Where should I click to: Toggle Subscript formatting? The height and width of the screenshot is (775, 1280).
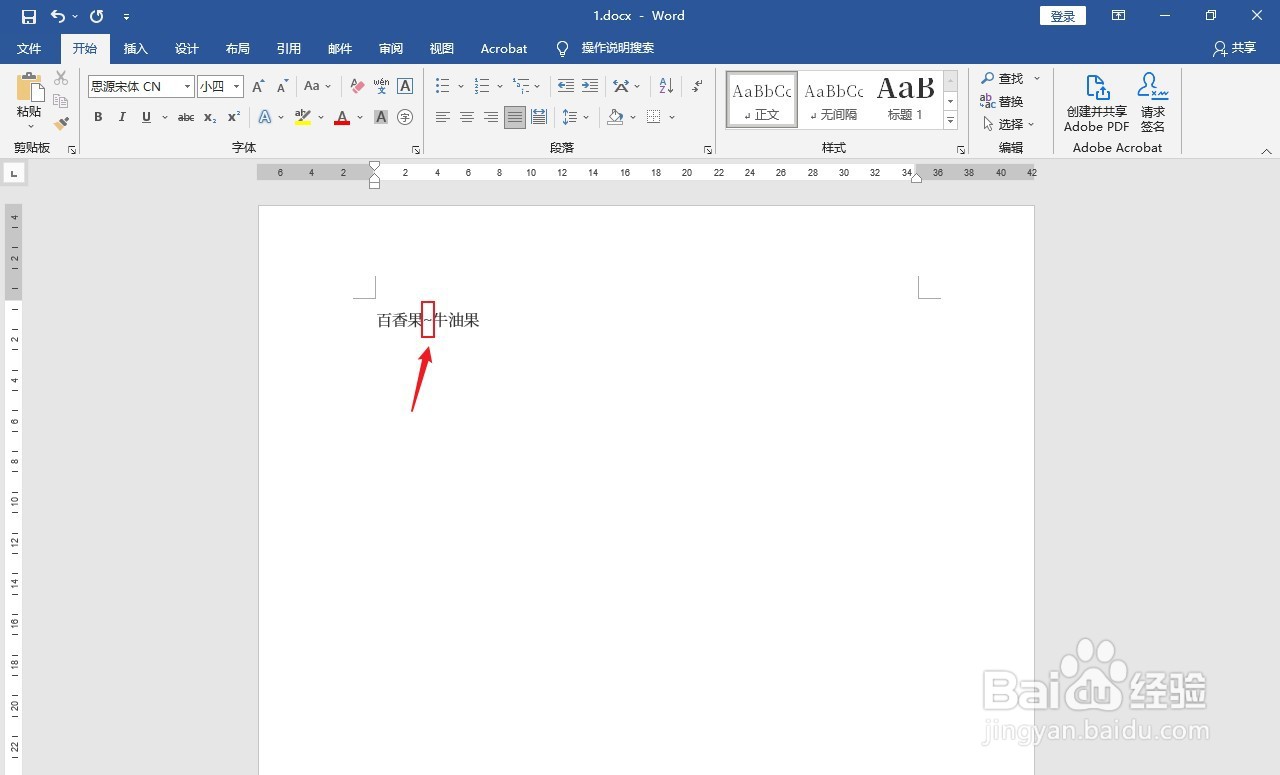coord(210,117)
